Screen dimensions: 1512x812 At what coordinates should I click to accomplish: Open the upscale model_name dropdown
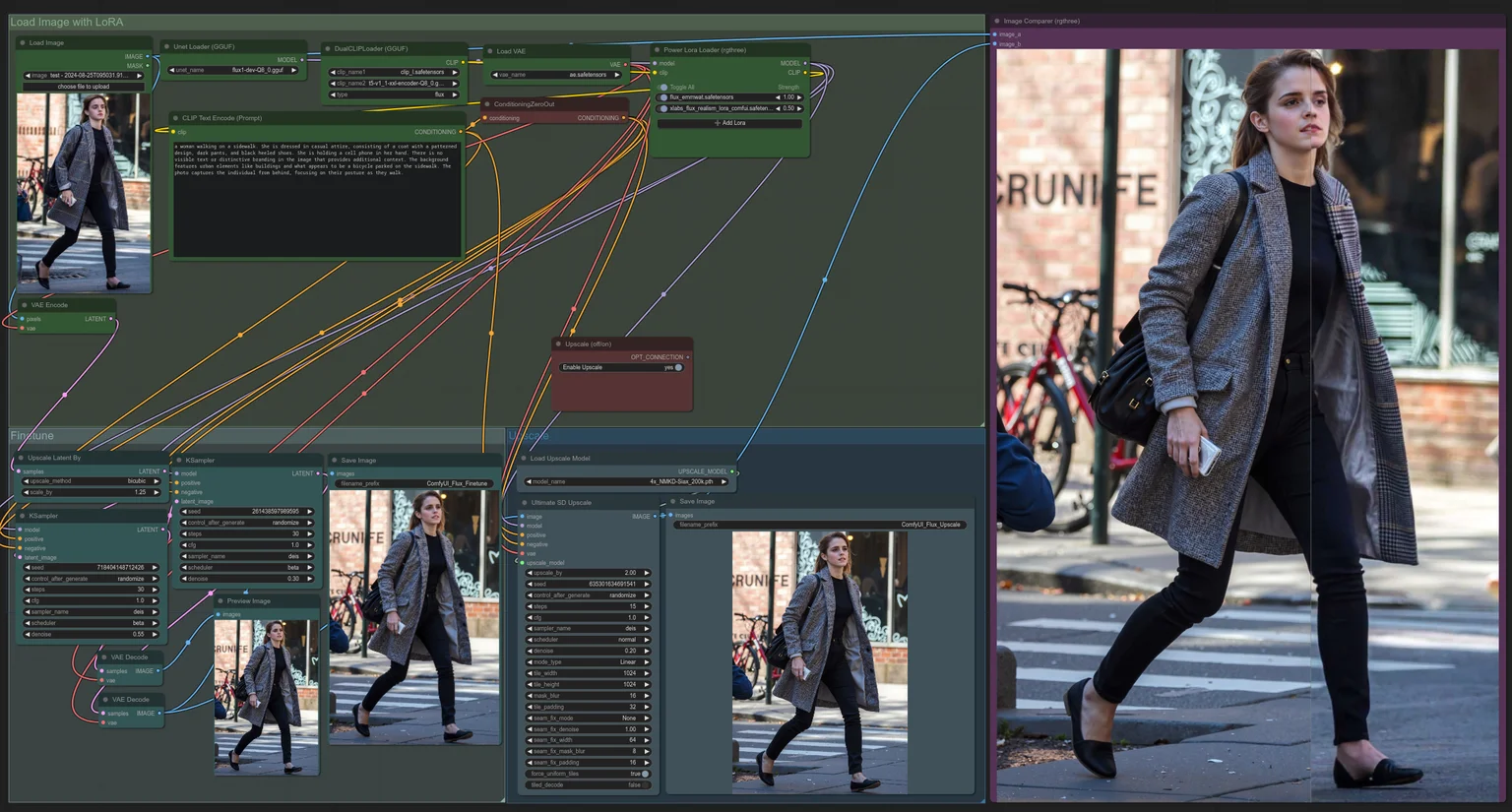(626, 482)
